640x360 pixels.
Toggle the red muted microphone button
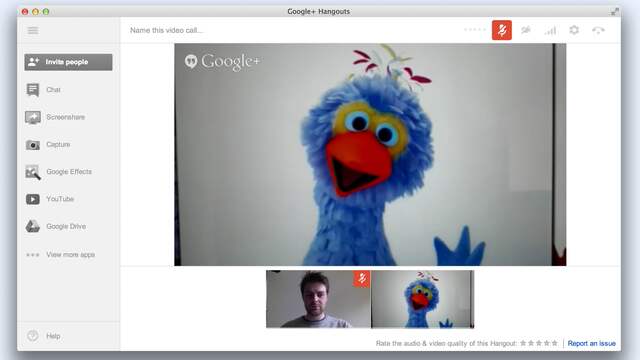[x=502, y=30]
